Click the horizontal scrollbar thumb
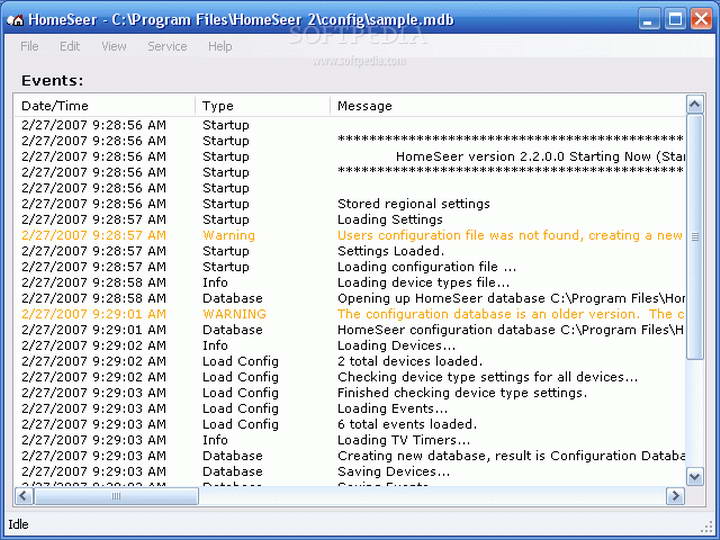Viewport: 720px width, 540px height. point(116,496)
